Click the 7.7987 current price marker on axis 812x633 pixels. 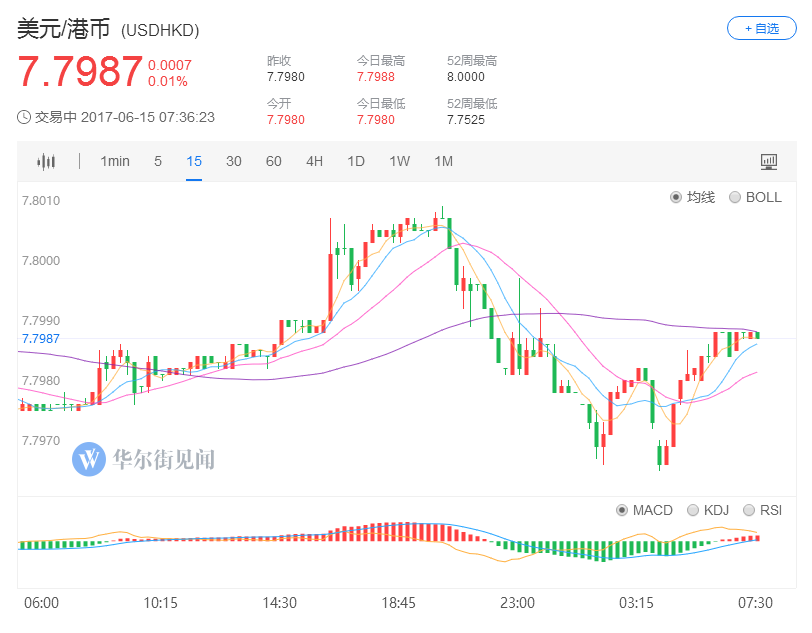coord(40,339)
